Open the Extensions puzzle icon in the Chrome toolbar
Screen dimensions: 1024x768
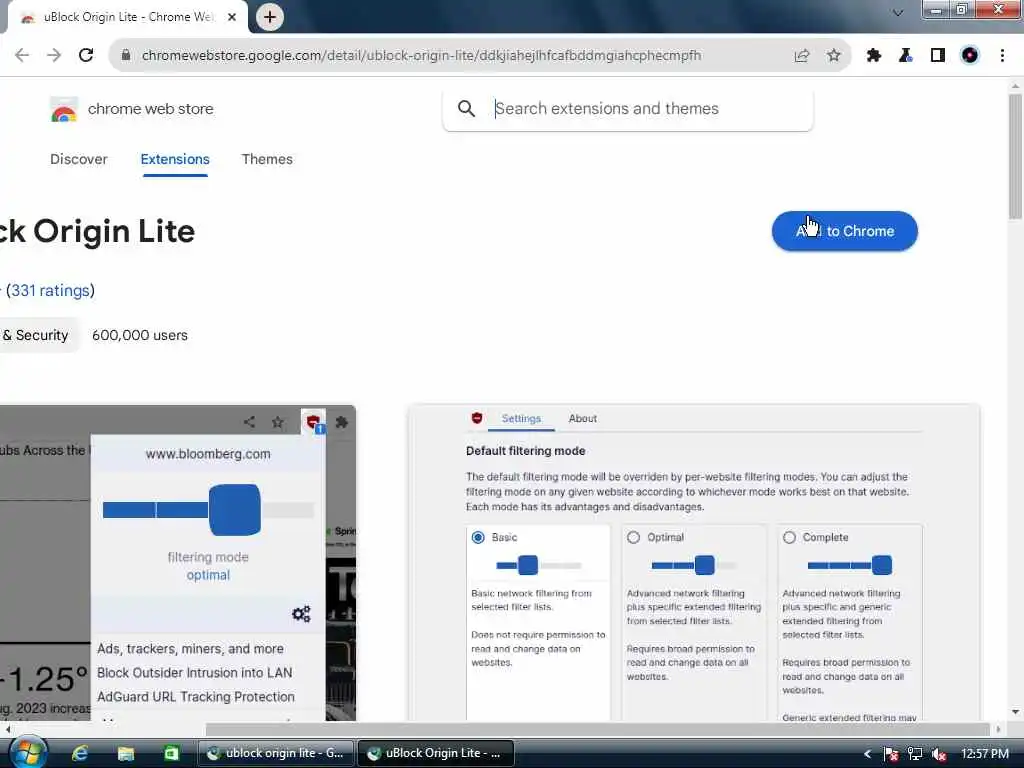pos(874,56)
